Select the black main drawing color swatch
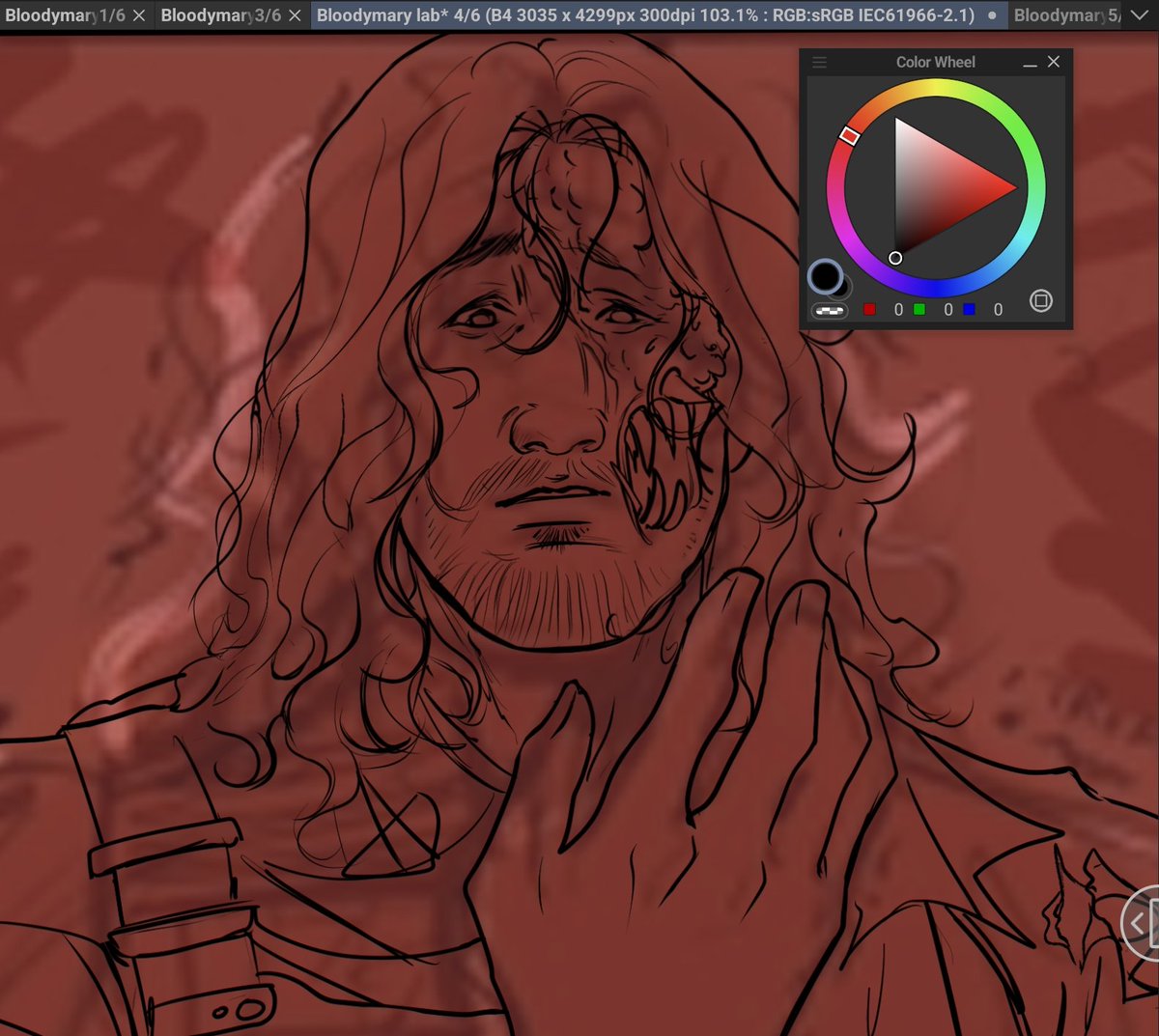 click(x=825, y=276)
